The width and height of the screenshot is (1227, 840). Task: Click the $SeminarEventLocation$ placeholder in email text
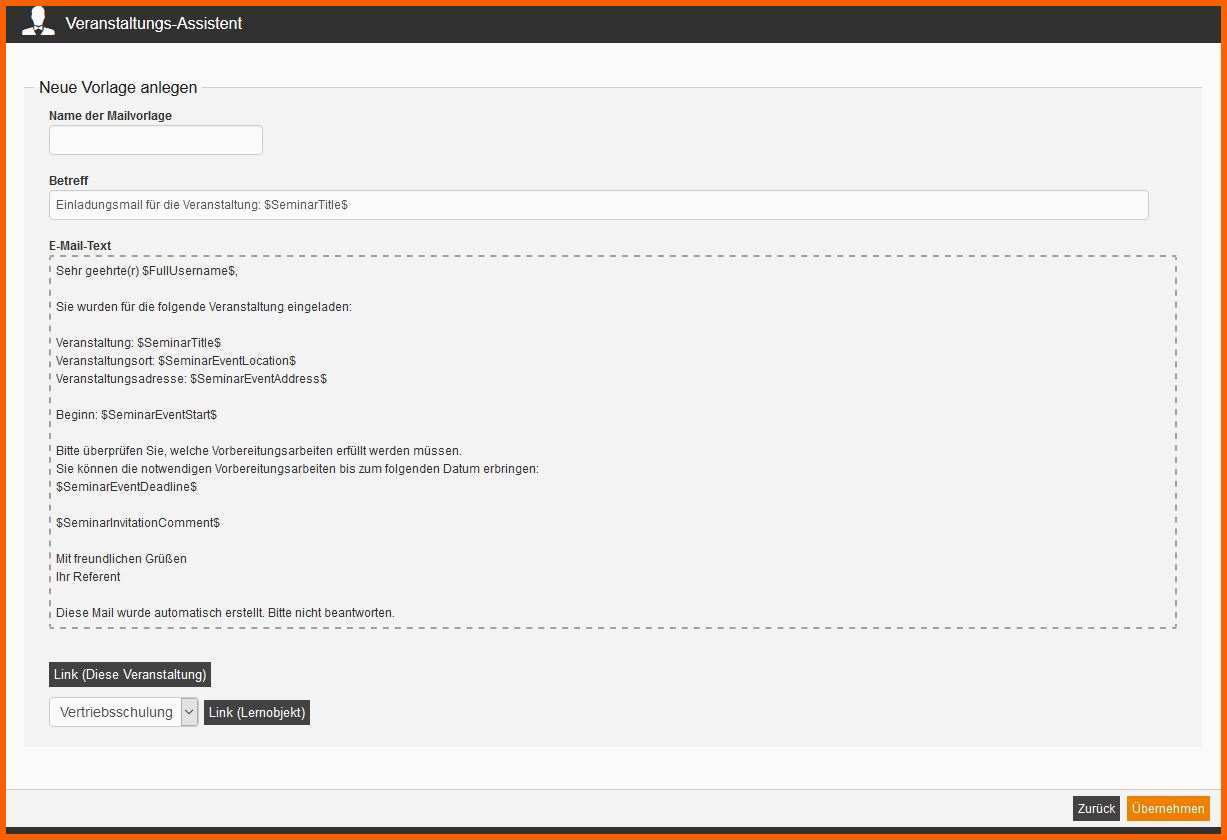(x=227, y=361)
